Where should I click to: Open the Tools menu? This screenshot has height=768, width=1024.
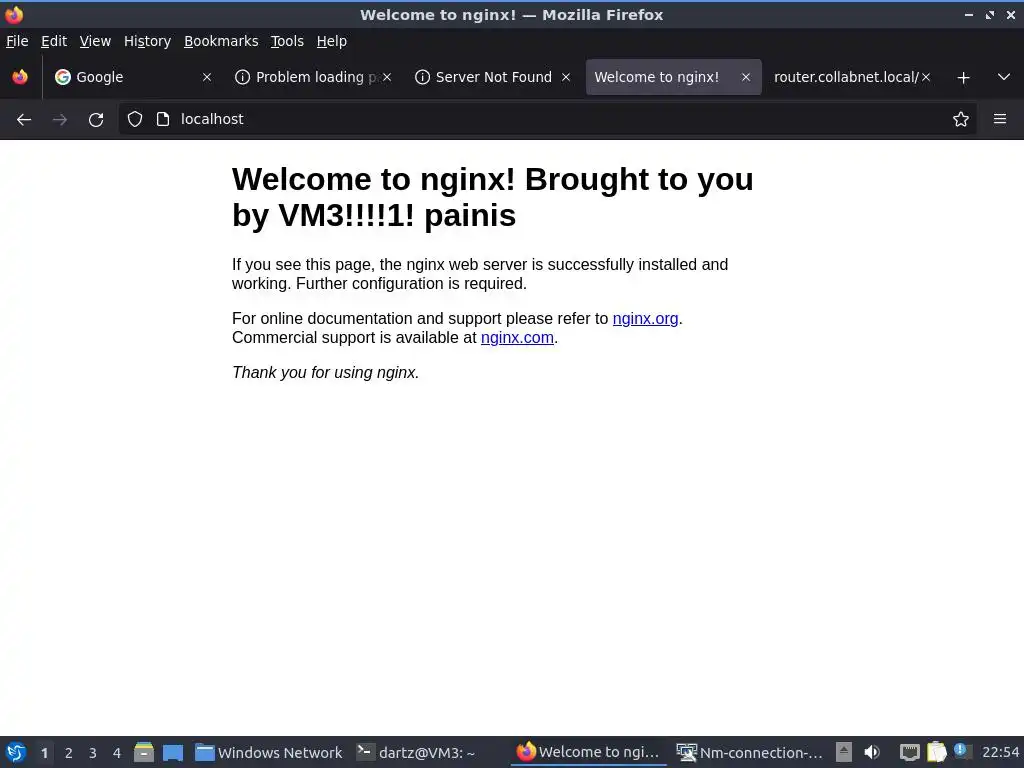[287, 41]
